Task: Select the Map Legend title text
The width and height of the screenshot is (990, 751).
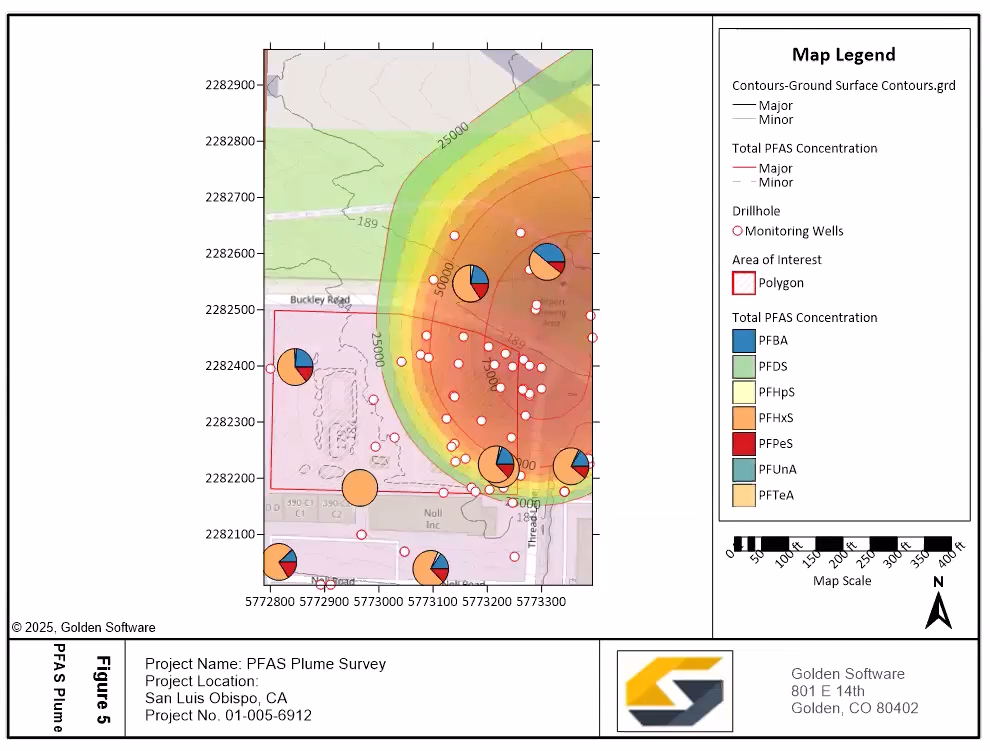Action: (843, 55)
